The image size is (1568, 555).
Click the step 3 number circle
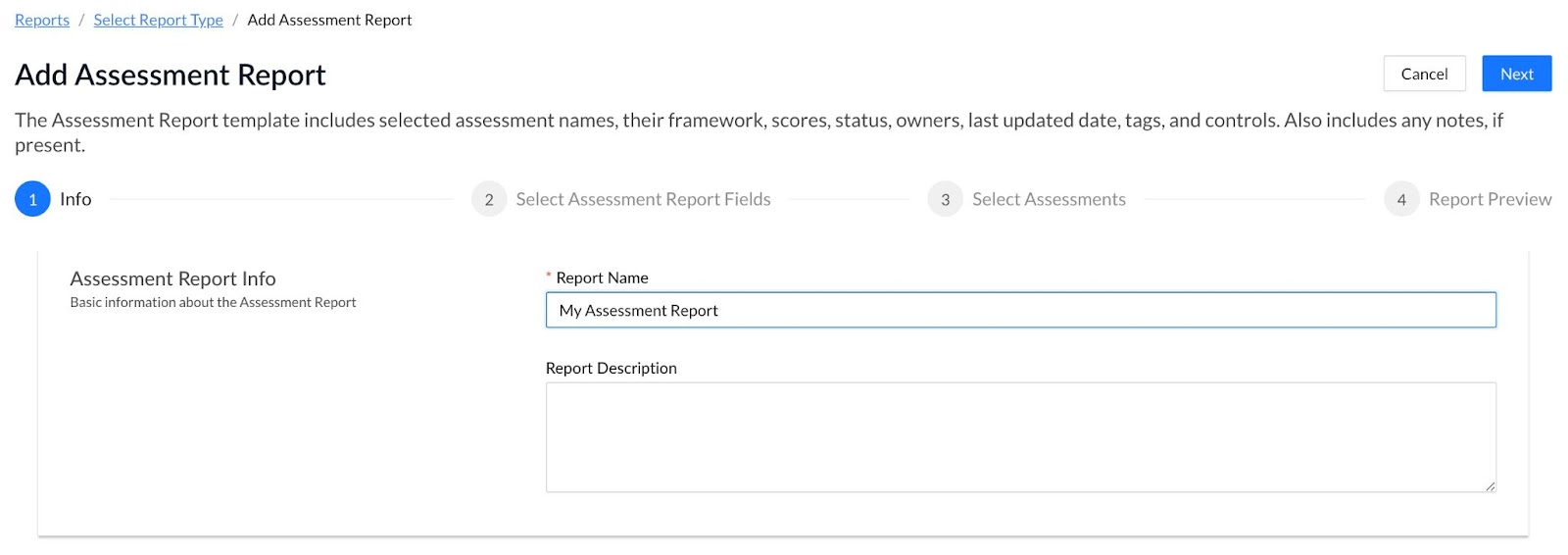click(945, 199)
